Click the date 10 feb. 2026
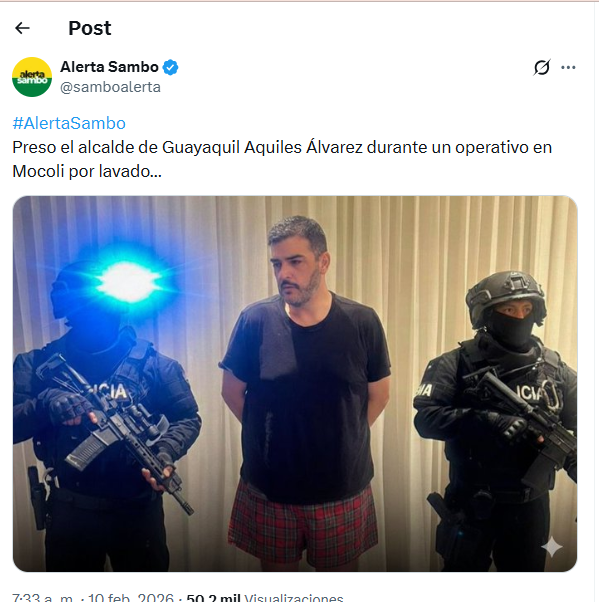 click(131, 597)
